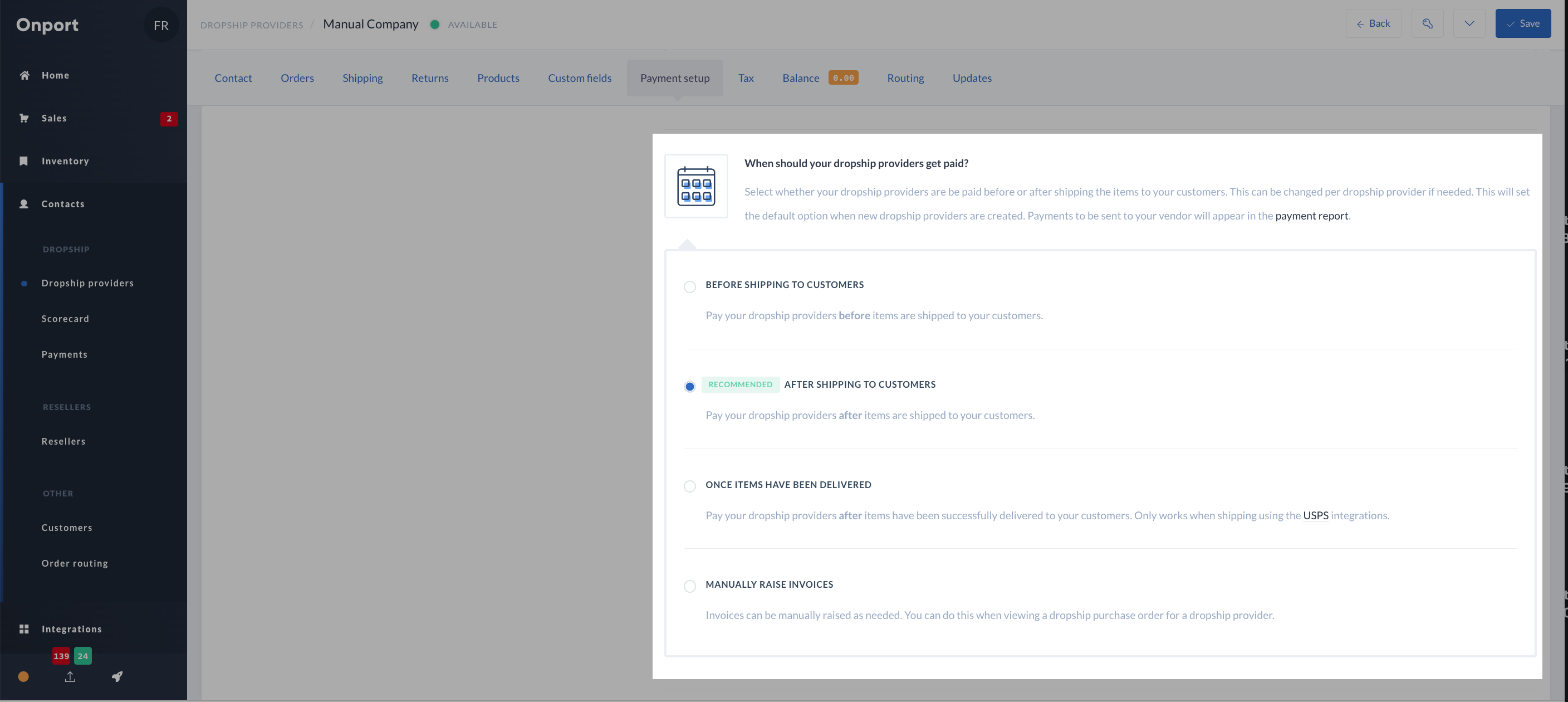Click the red Sales count badge
The height and width of the screenshot is (702, 1568).
(169, 119)
